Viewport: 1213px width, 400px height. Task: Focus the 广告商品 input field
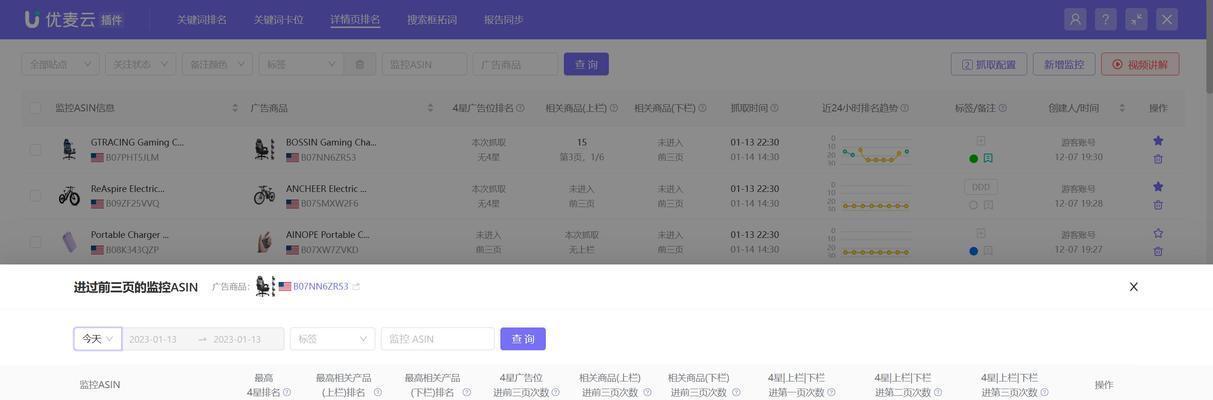click(515, 64)
